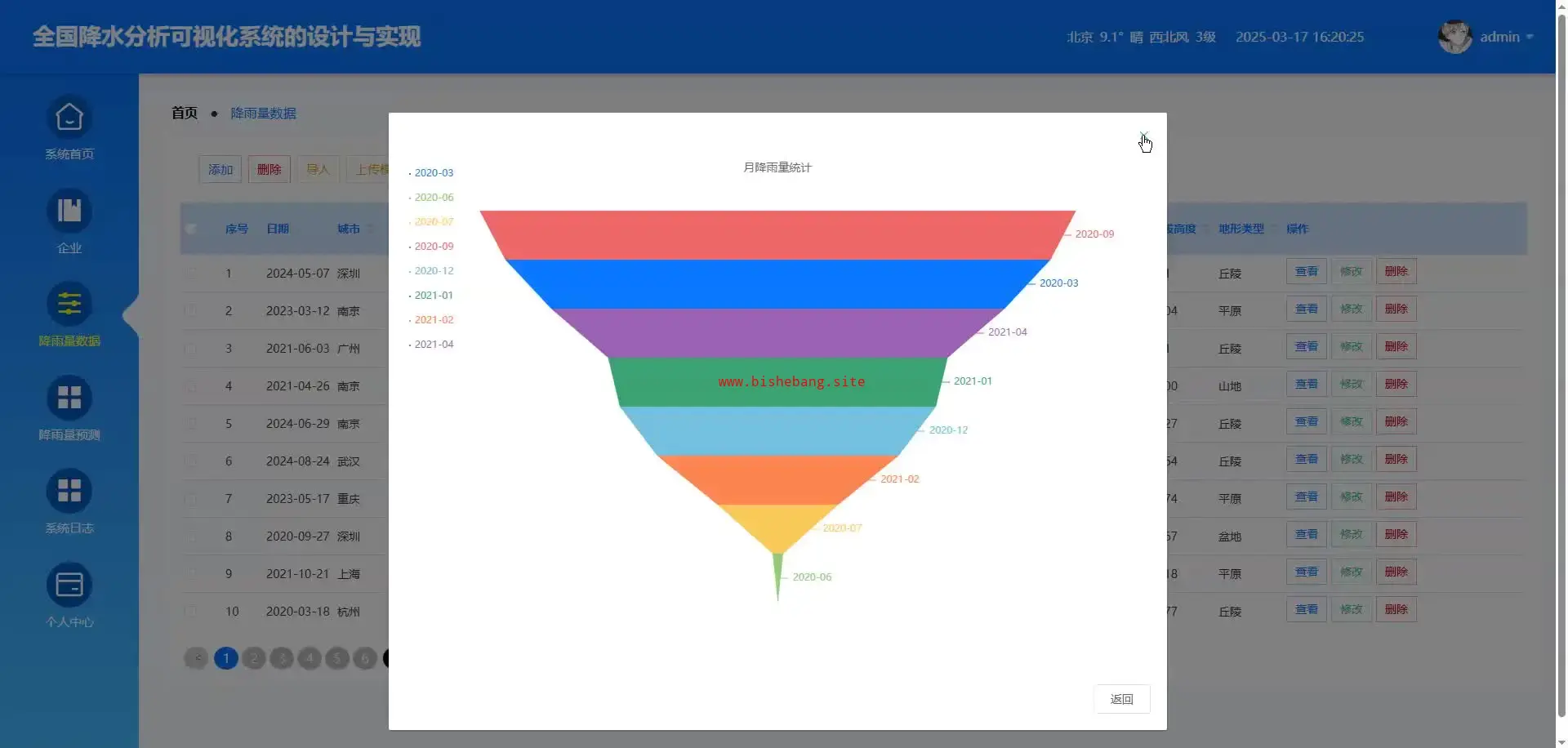Open the 降雨量预测 grid icon
1568x748 pixels.
69,398
